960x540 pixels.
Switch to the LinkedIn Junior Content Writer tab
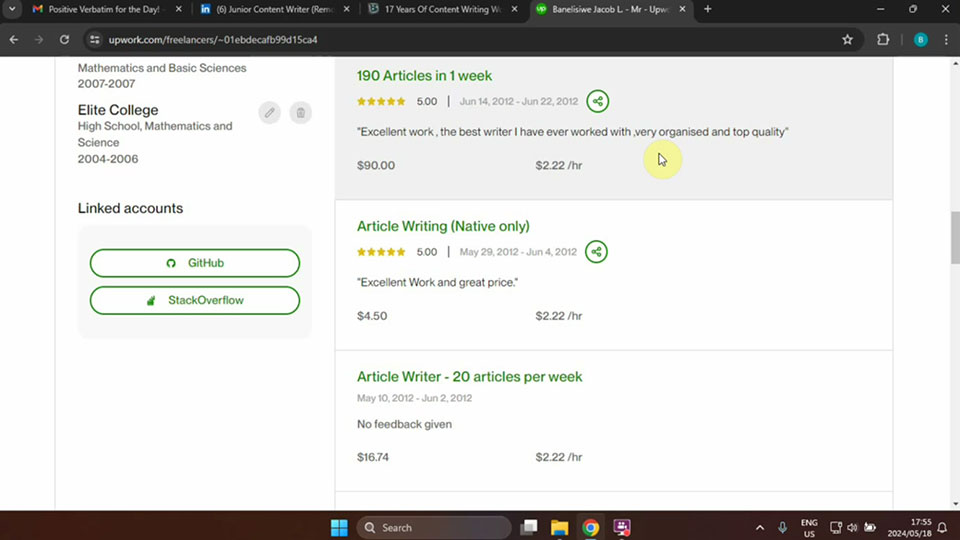pos(272,9)
